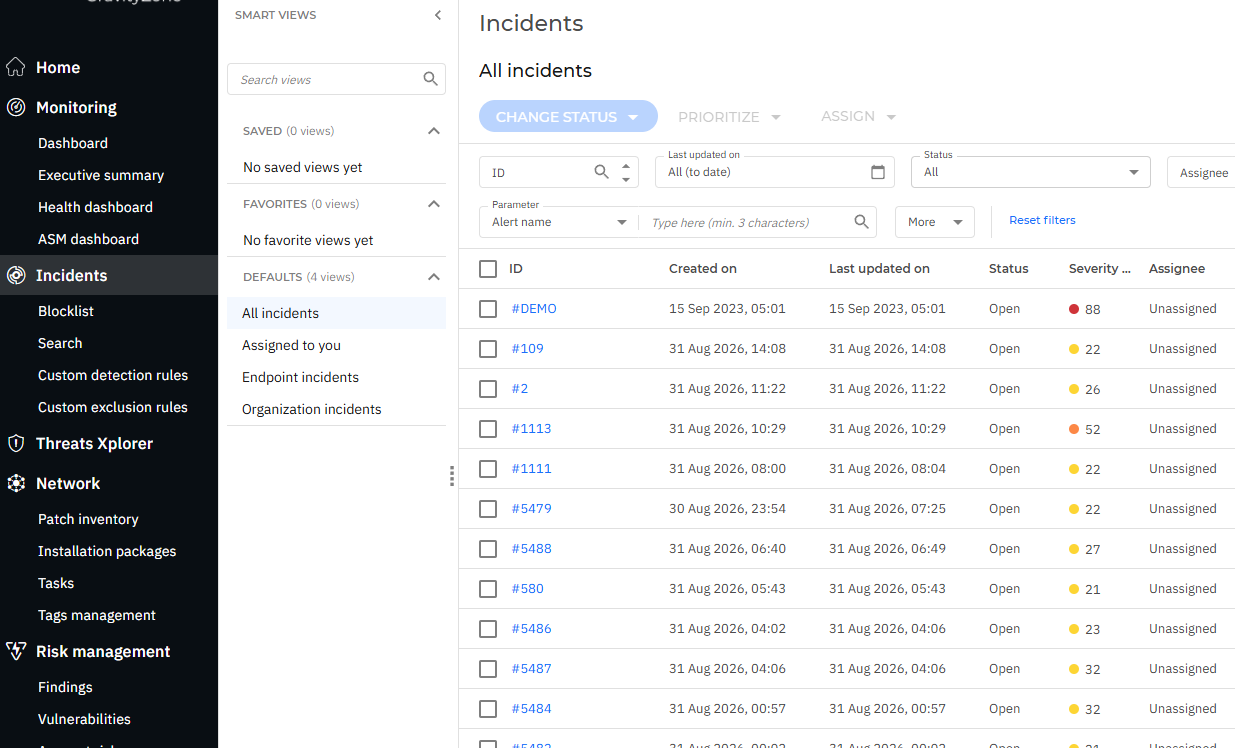Tick the select-all incidents header checkbox
This screenshot has height=748, width=1235.
488,269
